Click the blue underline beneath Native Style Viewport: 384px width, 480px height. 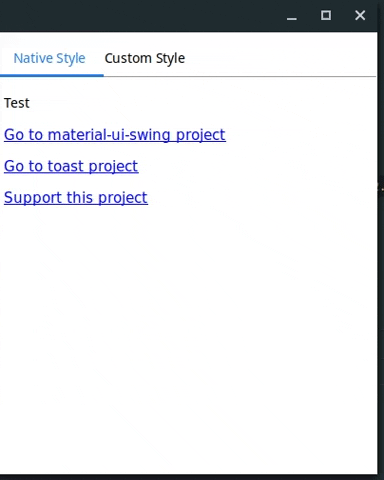point(52,75)
